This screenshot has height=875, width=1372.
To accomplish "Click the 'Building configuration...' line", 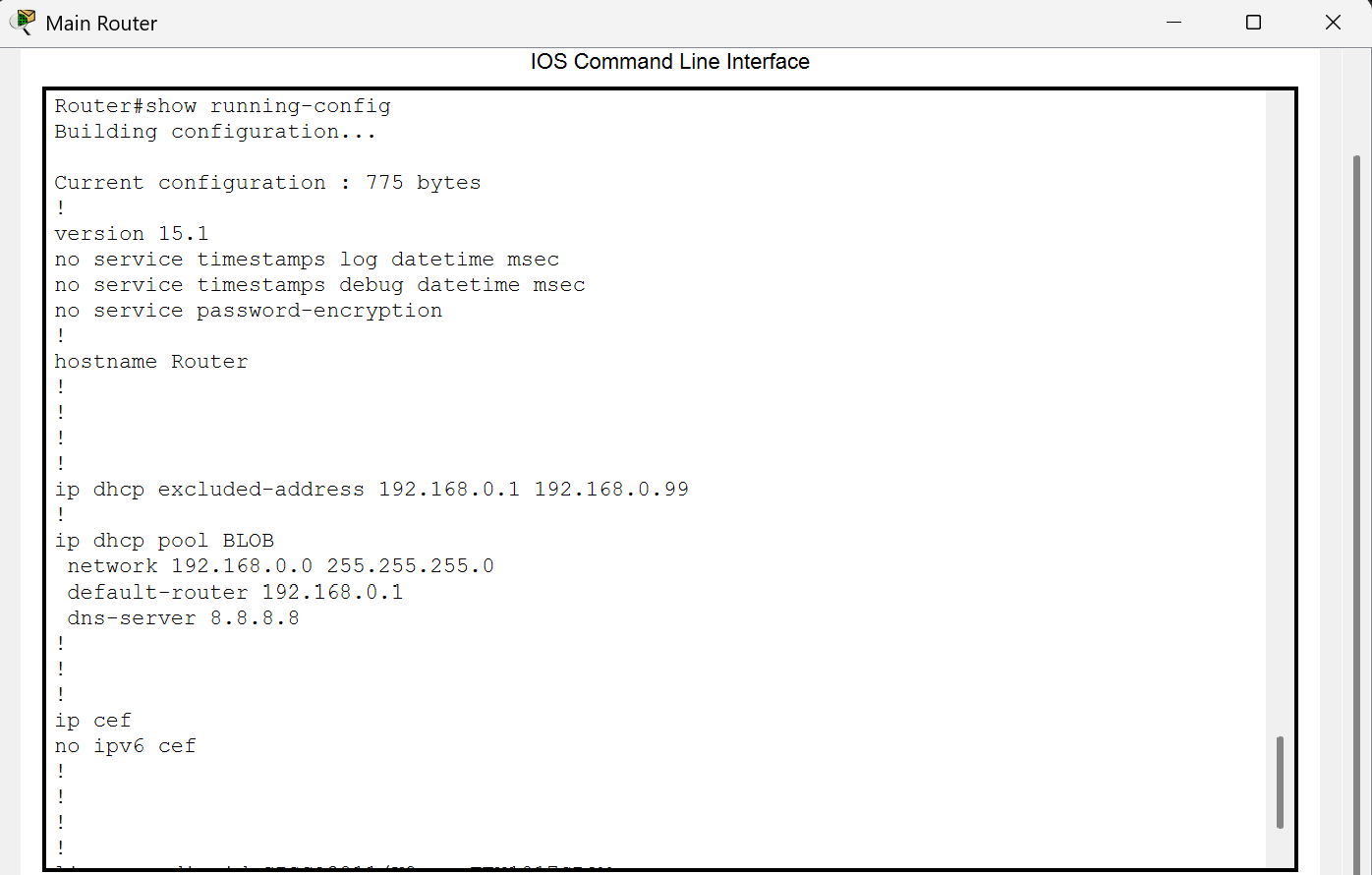I will click(215, 132).
